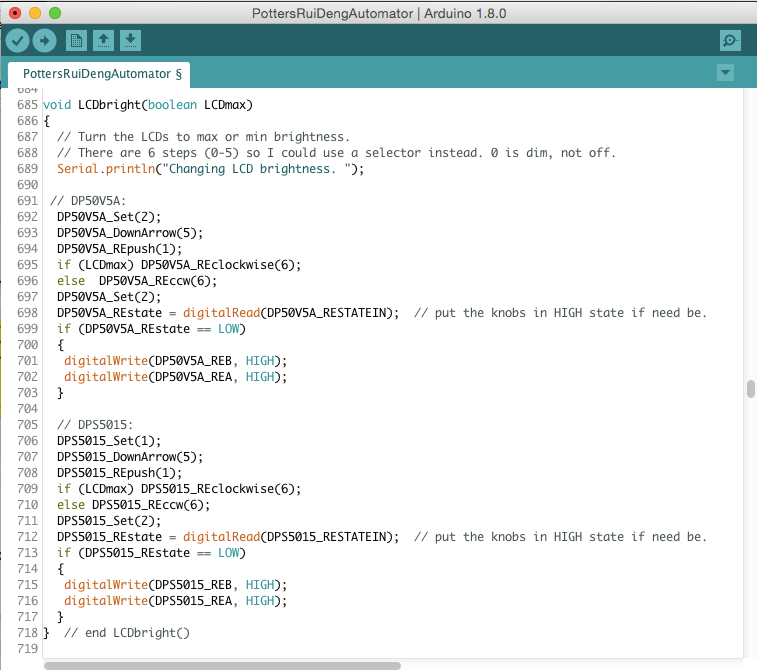This screenshot has height=670, width=757.
Task: Click the window's yellow minimize button
Action: click(35, 13)
